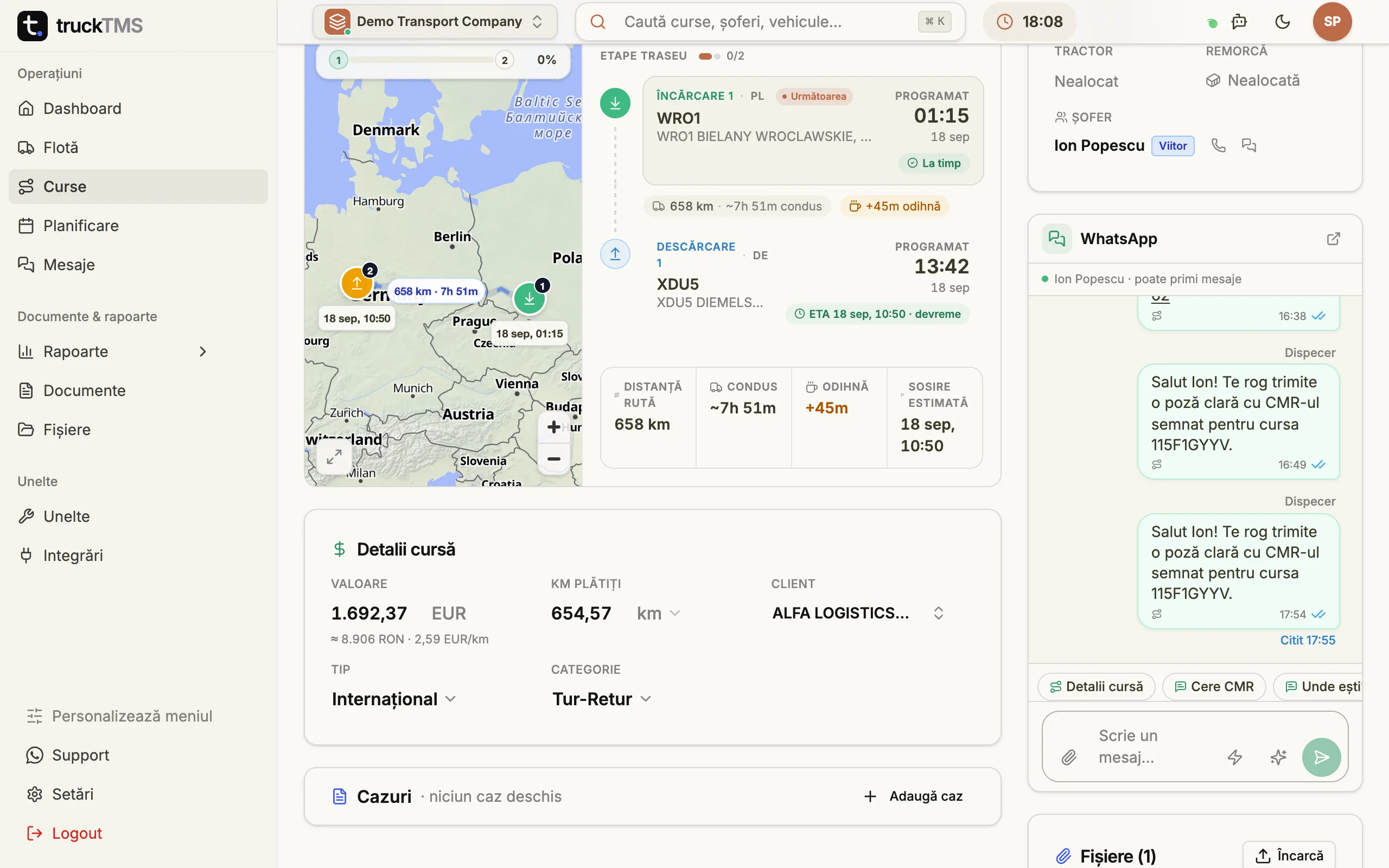Toggle dark mode moon icon
This screenshot has width=1389, height=868.
[1282, 22]
